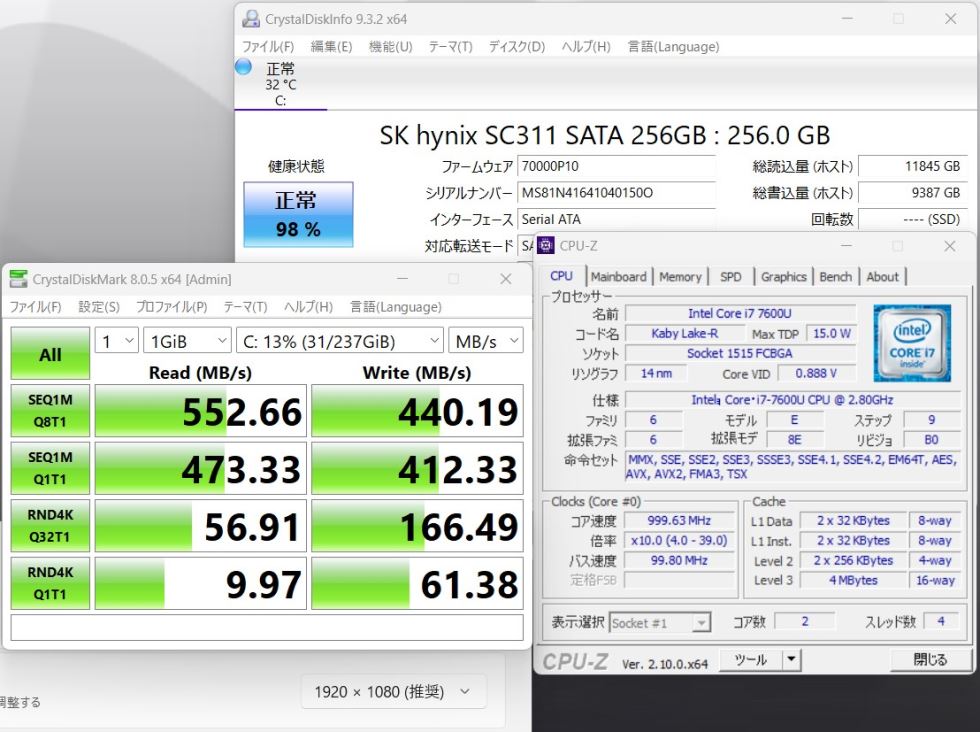Viewport: 980px width, 732px height.
Task: Run the RND4K Q32T1 benchmark test
Action: (x=50, y=526)
